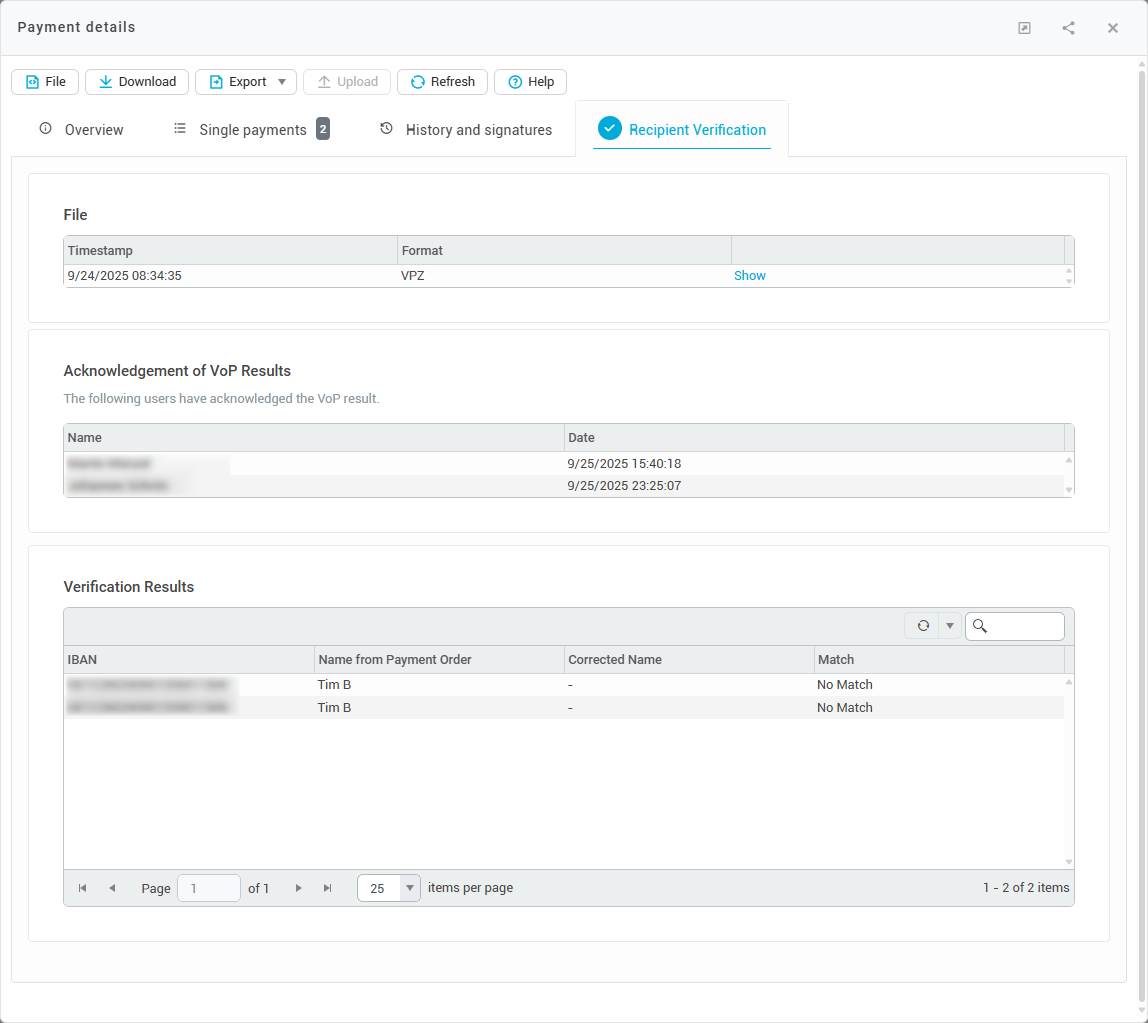The height and width of the screenshot is (1023, 1148).
Task: Click the share icon in title bar
Action: click(1068, 28)
